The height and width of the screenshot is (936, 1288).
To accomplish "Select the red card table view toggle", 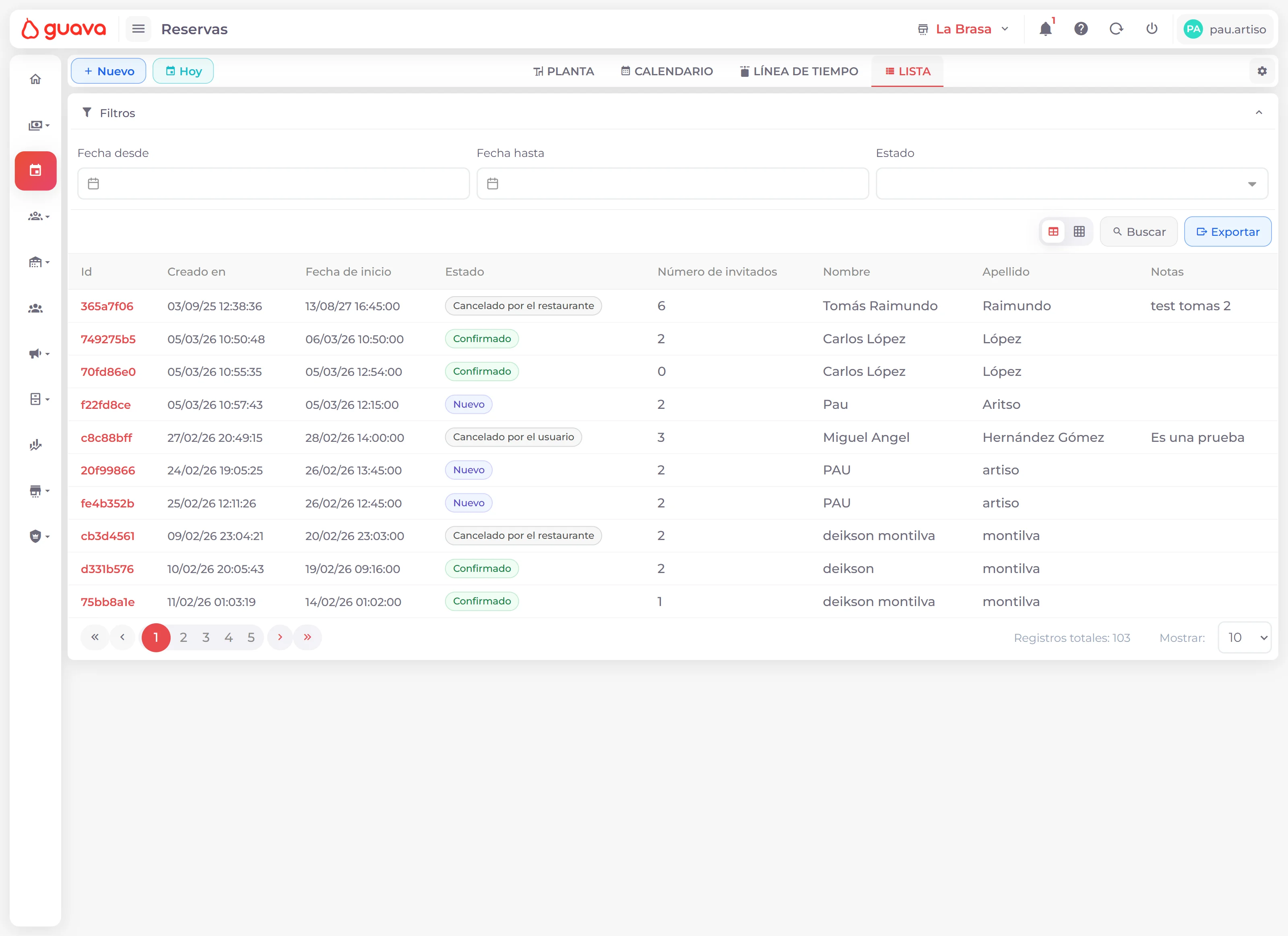I will pyautogui.click(x=1053, y=232).
